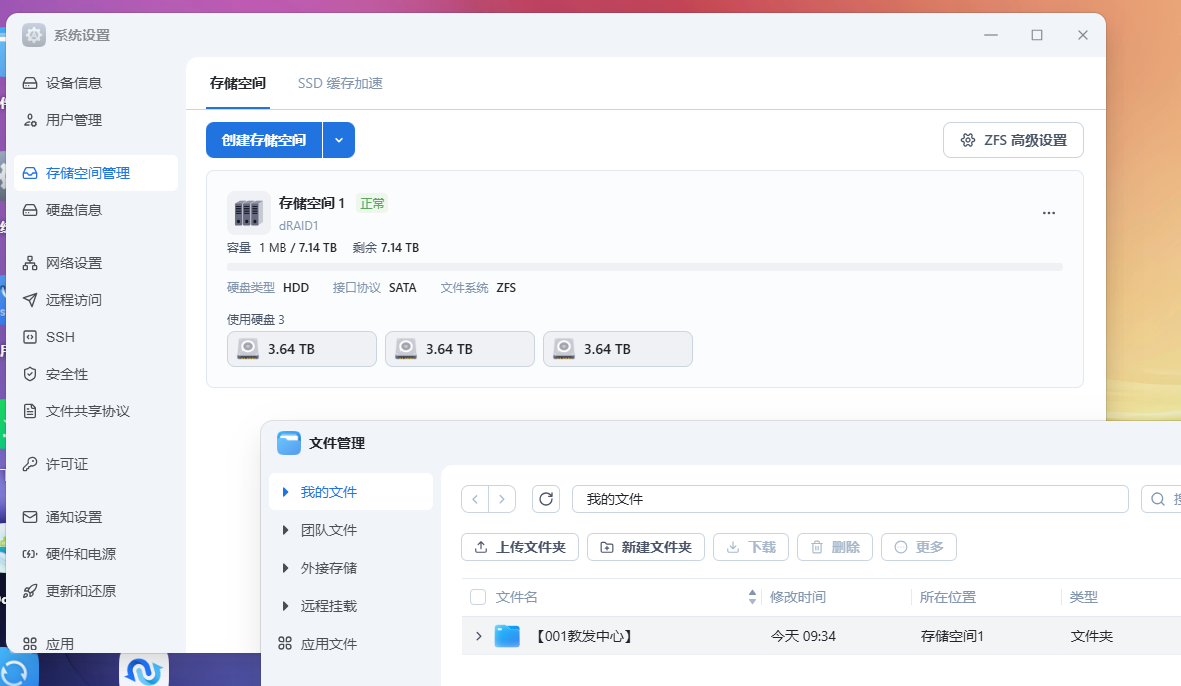Open 设备信息 in the settings sidebar
The height and width of the screenshot is (686, 1181).
74,83
